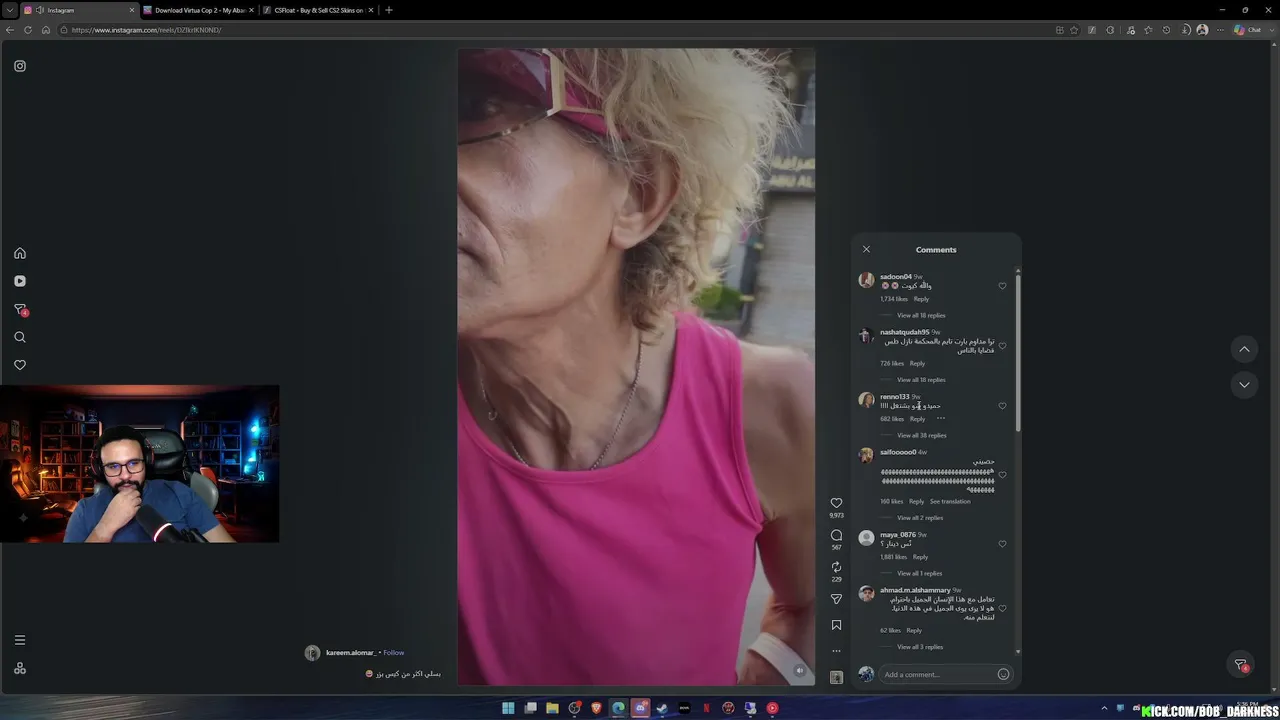Open Steam from the taskbar
This screenshot has height=720, width=1280.
(x=662, y=708)
